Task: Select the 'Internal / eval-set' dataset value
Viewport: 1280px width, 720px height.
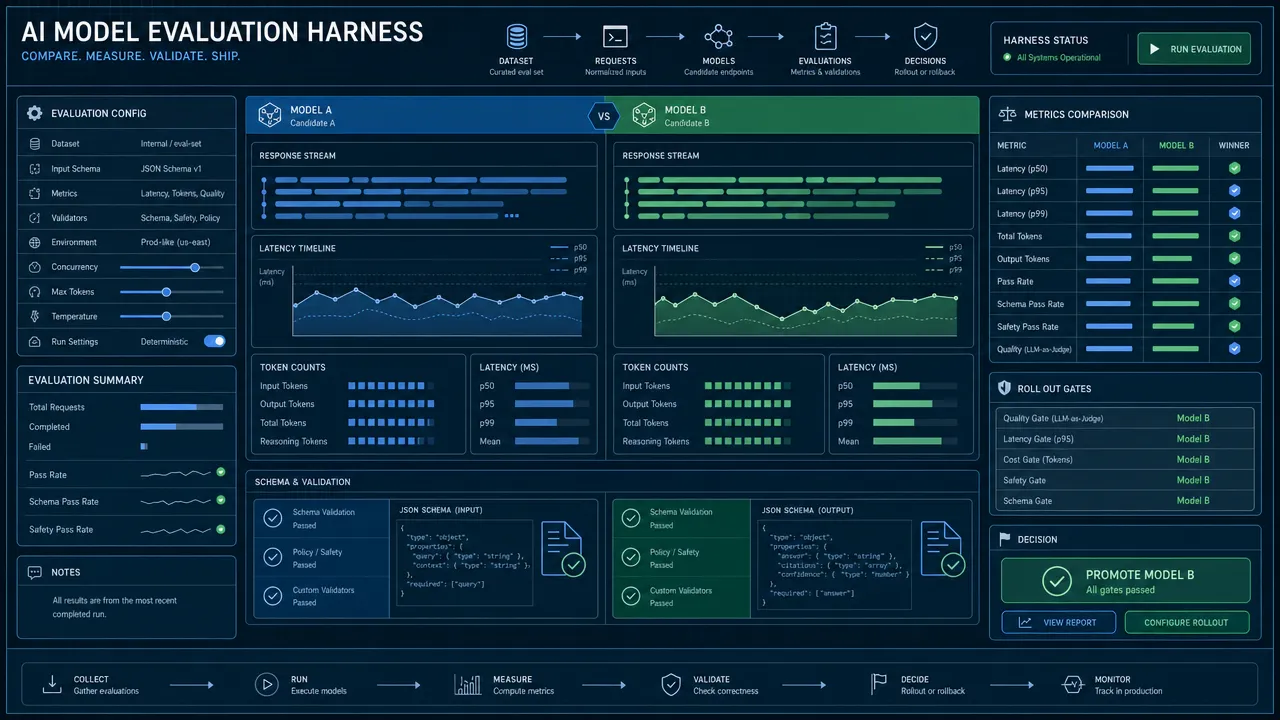Action: pos(171,144)
